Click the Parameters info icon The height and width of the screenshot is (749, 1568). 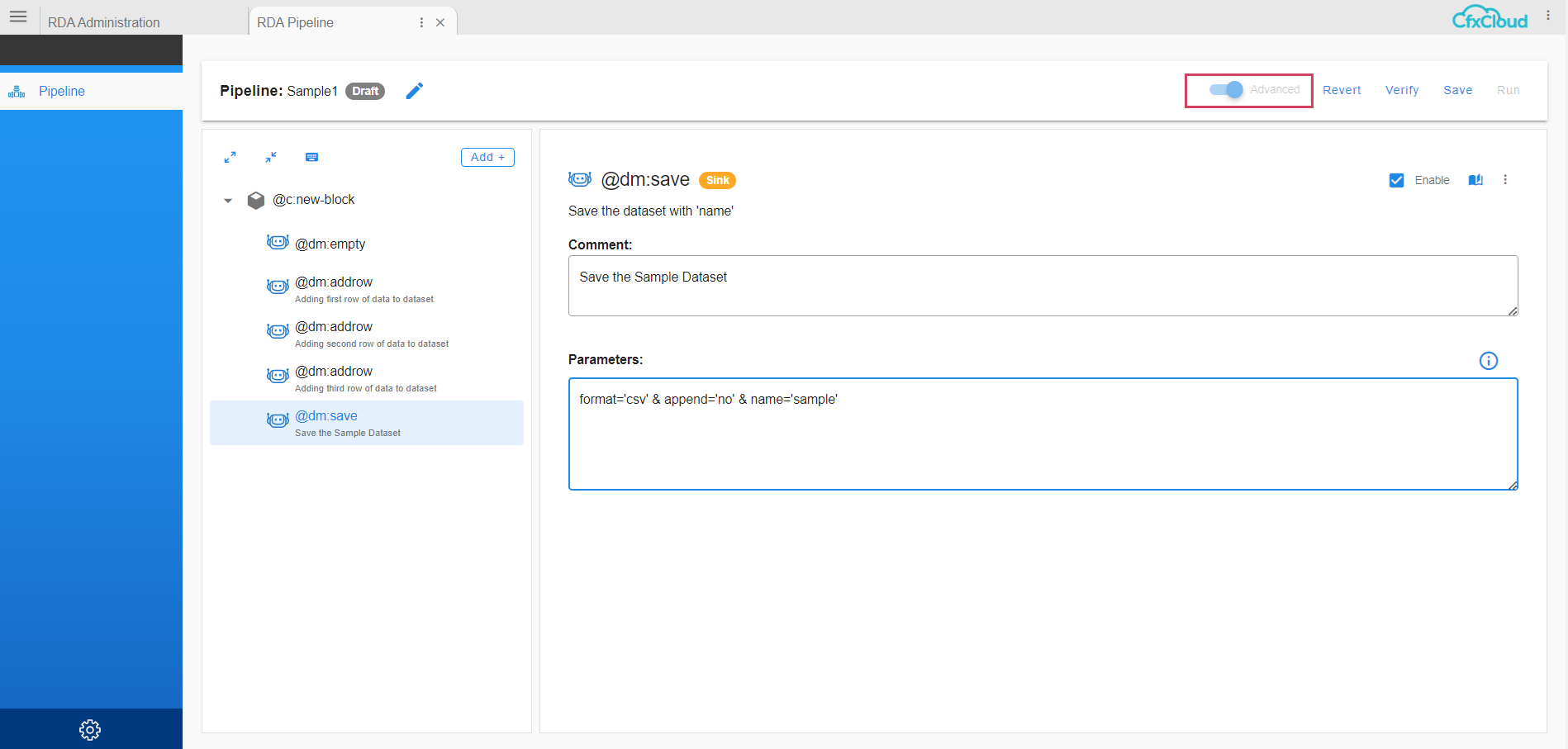pos(1488,361)
